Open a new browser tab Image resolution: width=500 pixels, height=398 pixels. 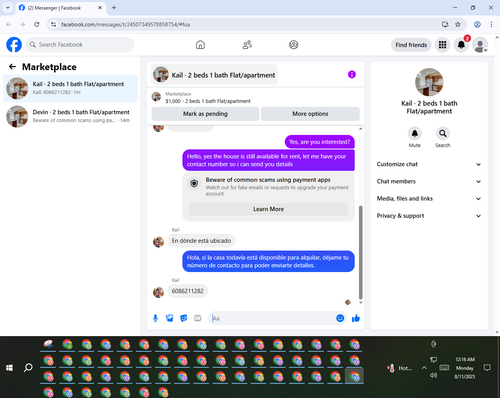tap(114, 8)
